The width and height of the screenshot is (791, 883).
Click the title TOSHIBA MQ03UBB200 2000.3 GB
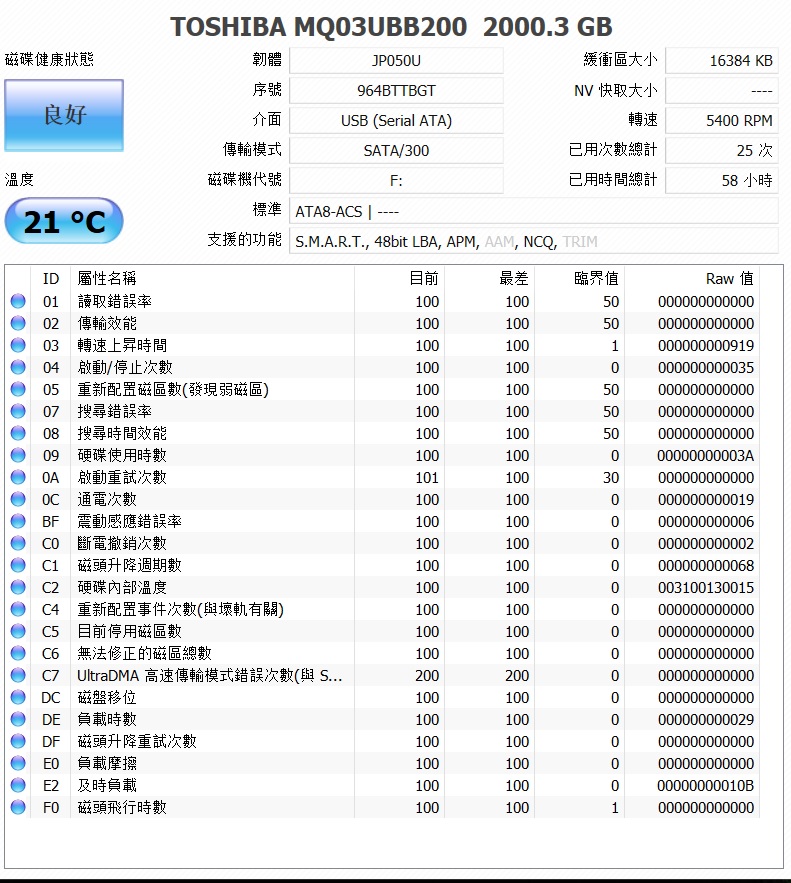pos(391,26)
